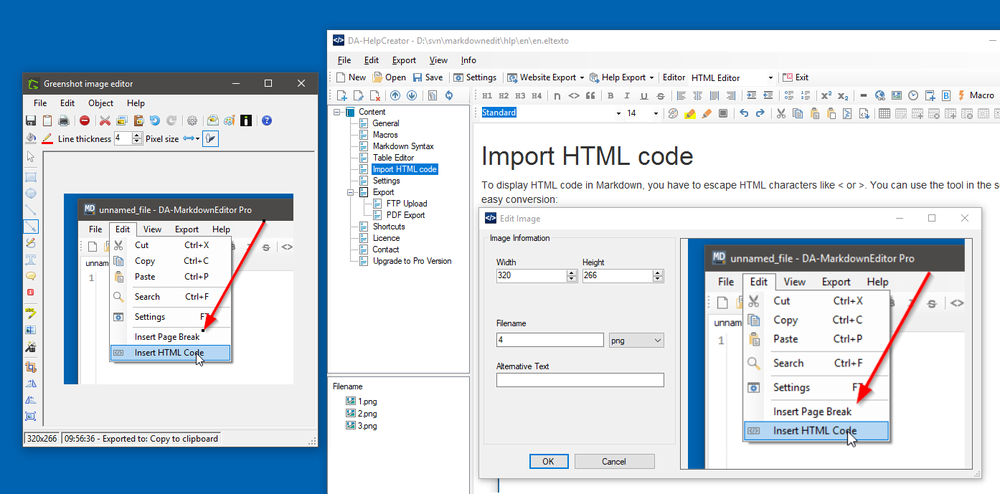This screenshot has width=1000, height=494.
Task: Open the font size 14 dropdown
Action: tap(656, 113)
